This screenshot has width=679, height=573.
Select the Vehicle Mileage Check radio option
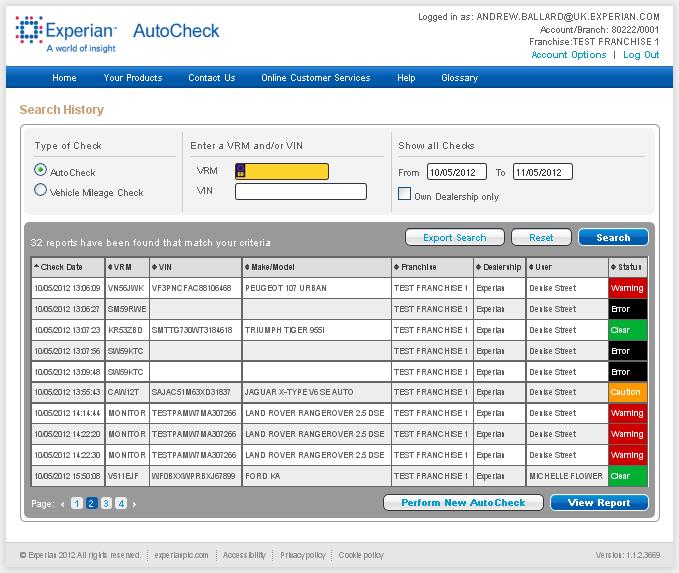point(40,190)
